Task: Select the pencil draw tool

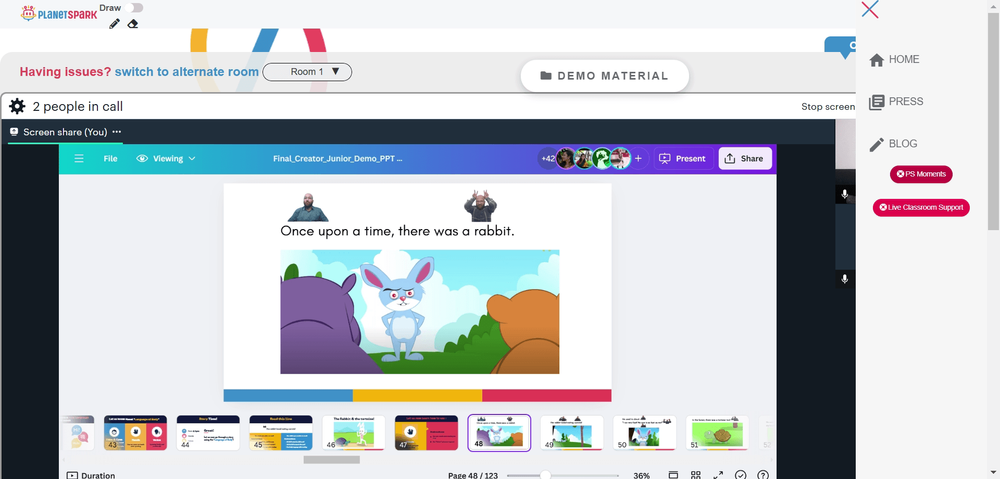Action: click(x=115, y=24)
